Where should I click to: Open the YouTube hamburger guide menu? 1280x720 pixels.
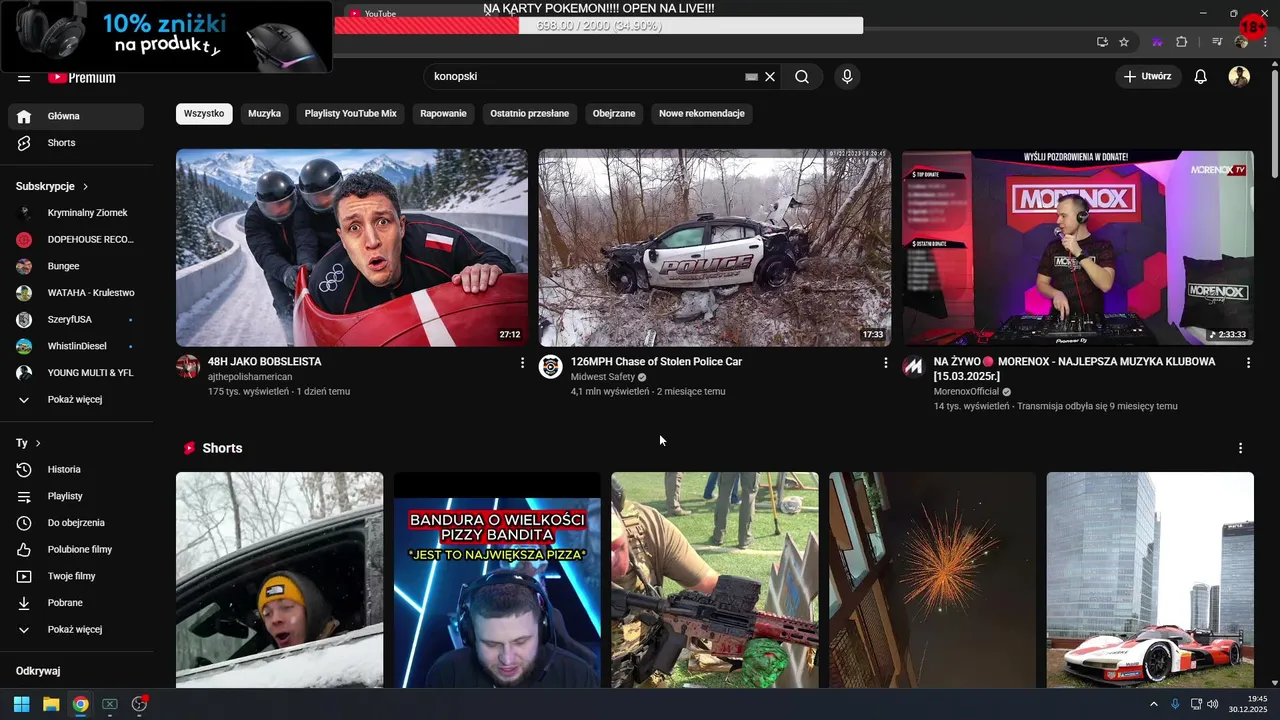pos(24,77)
